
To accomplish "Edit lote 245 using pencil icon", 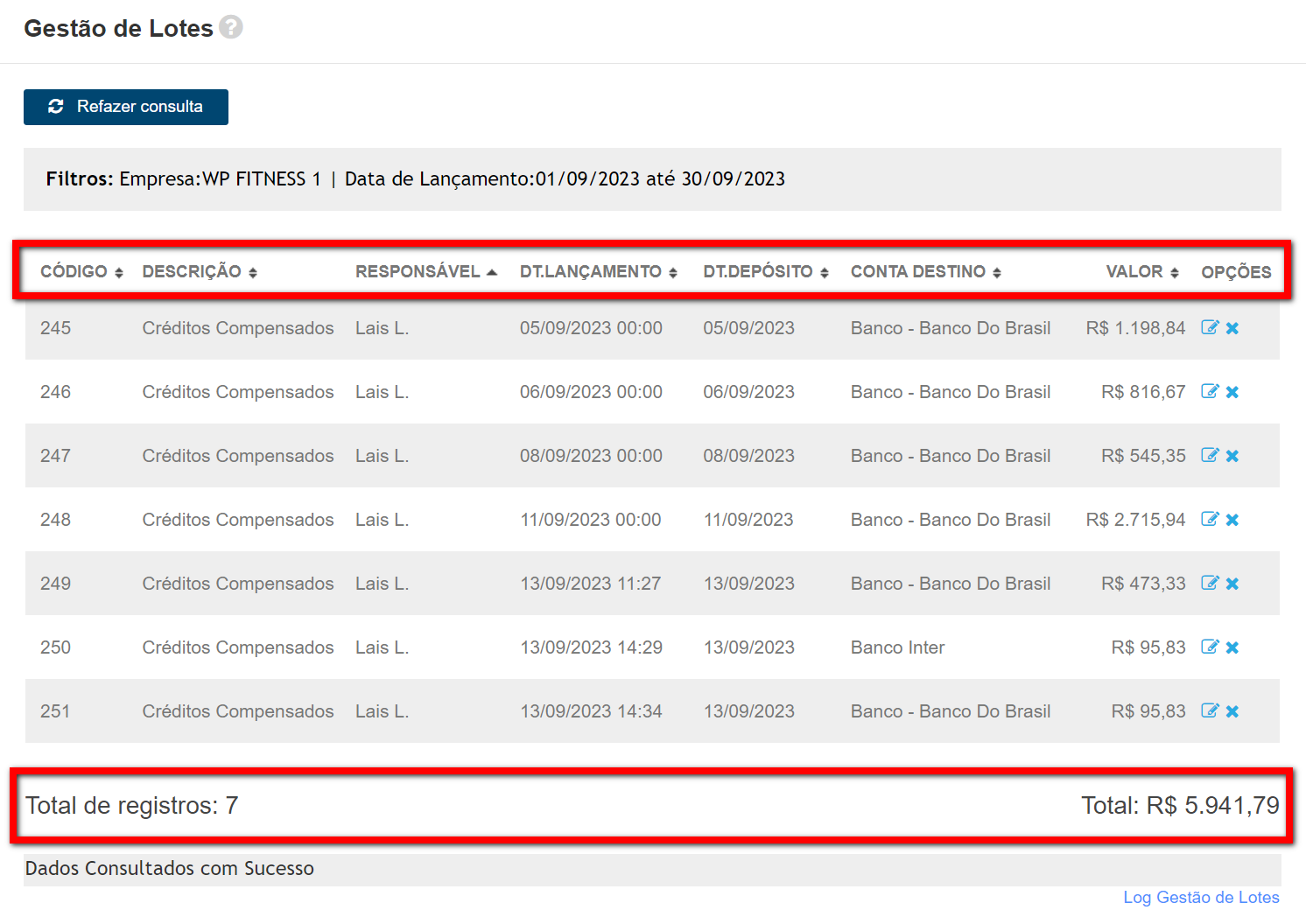I will [1210, 327].
